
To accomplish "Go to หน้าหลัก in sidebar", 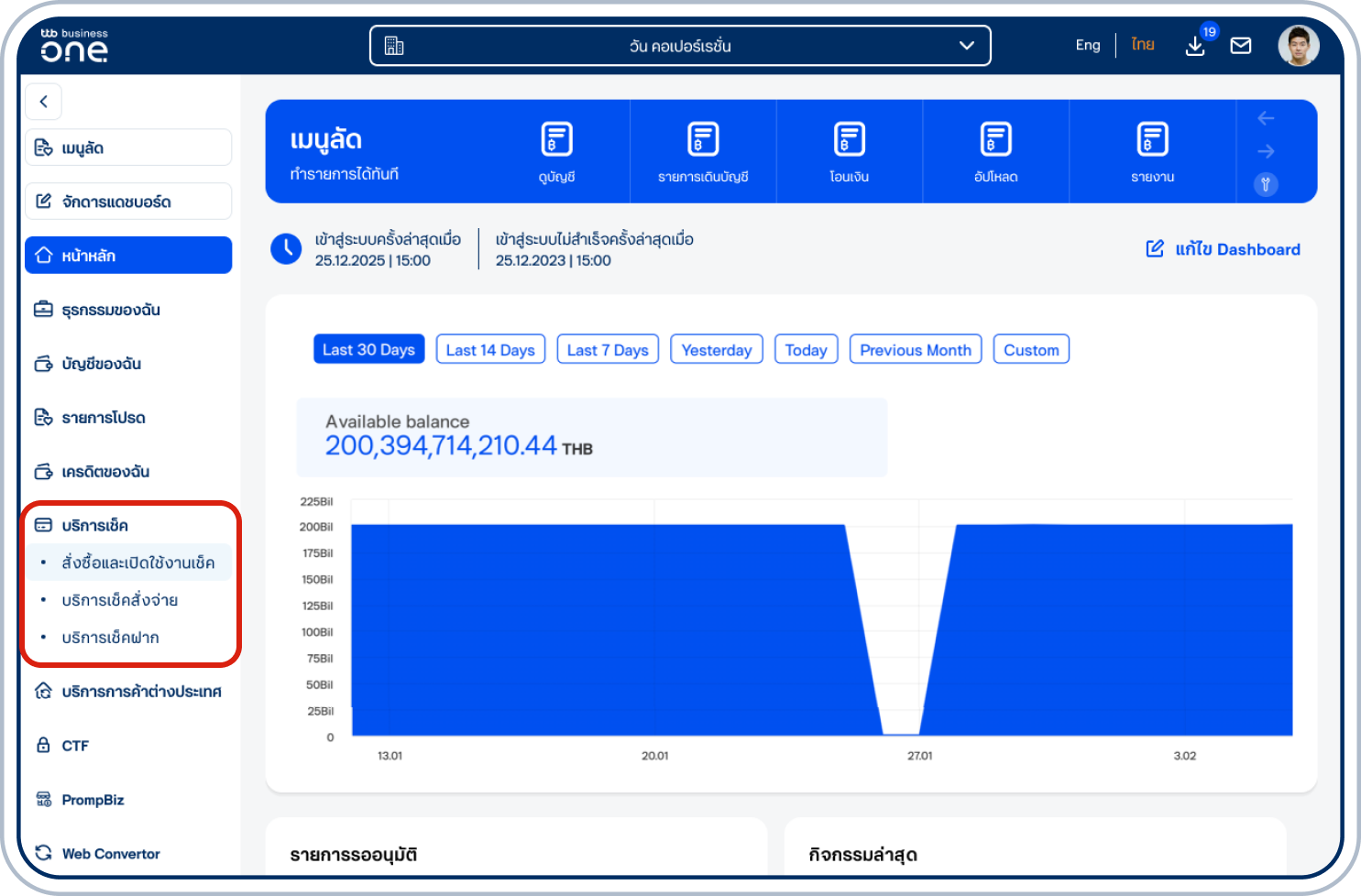I will [x=128, y=256].
